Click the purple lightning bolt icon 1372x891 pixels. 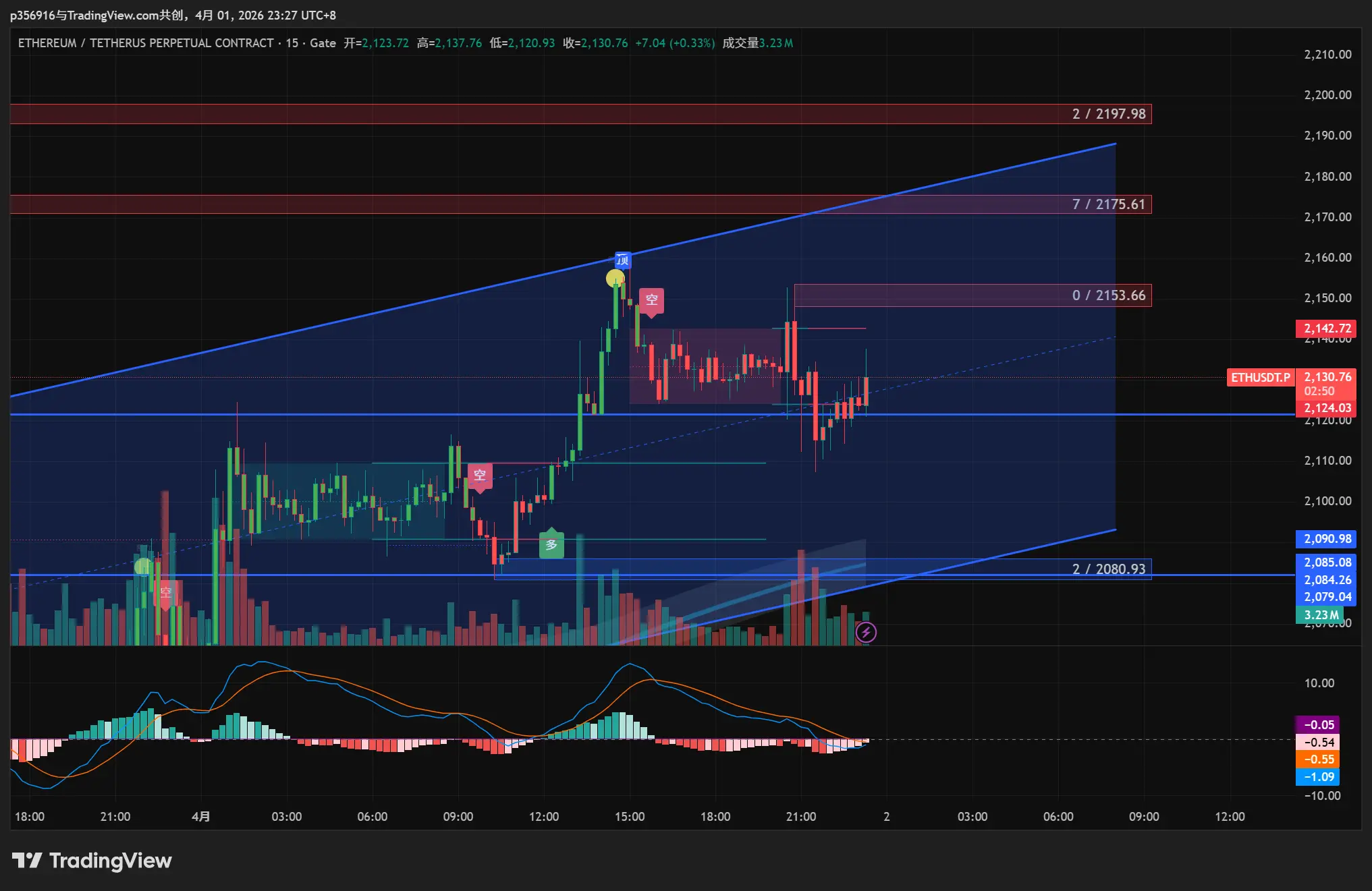click(866, 632)
